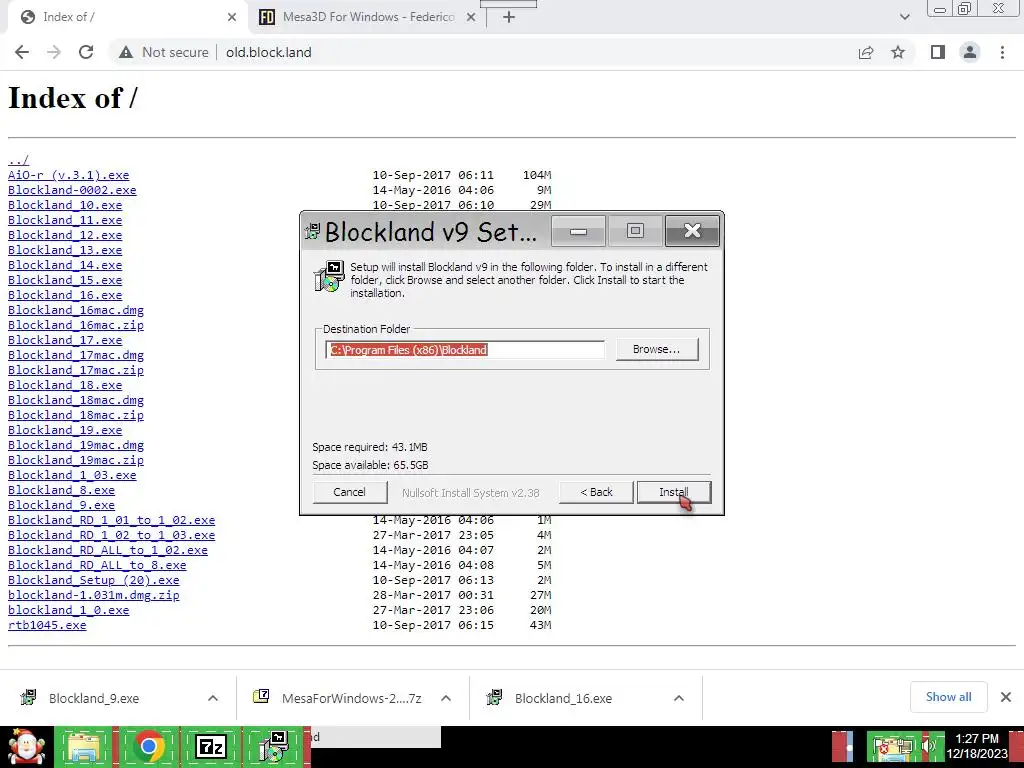Bookmark this page with the star icon
The image size is (1024, 768).
tap(898, 52)
